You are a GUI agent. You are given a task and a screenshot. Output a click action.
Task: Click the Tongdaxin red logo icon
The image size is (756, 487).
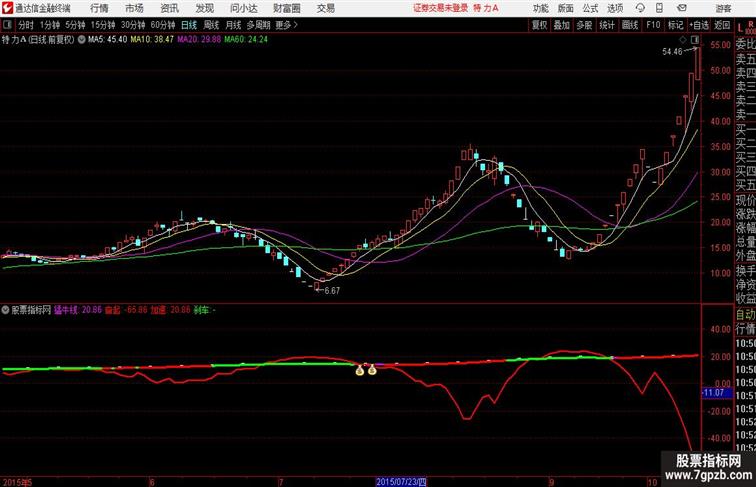pos(7,8)
